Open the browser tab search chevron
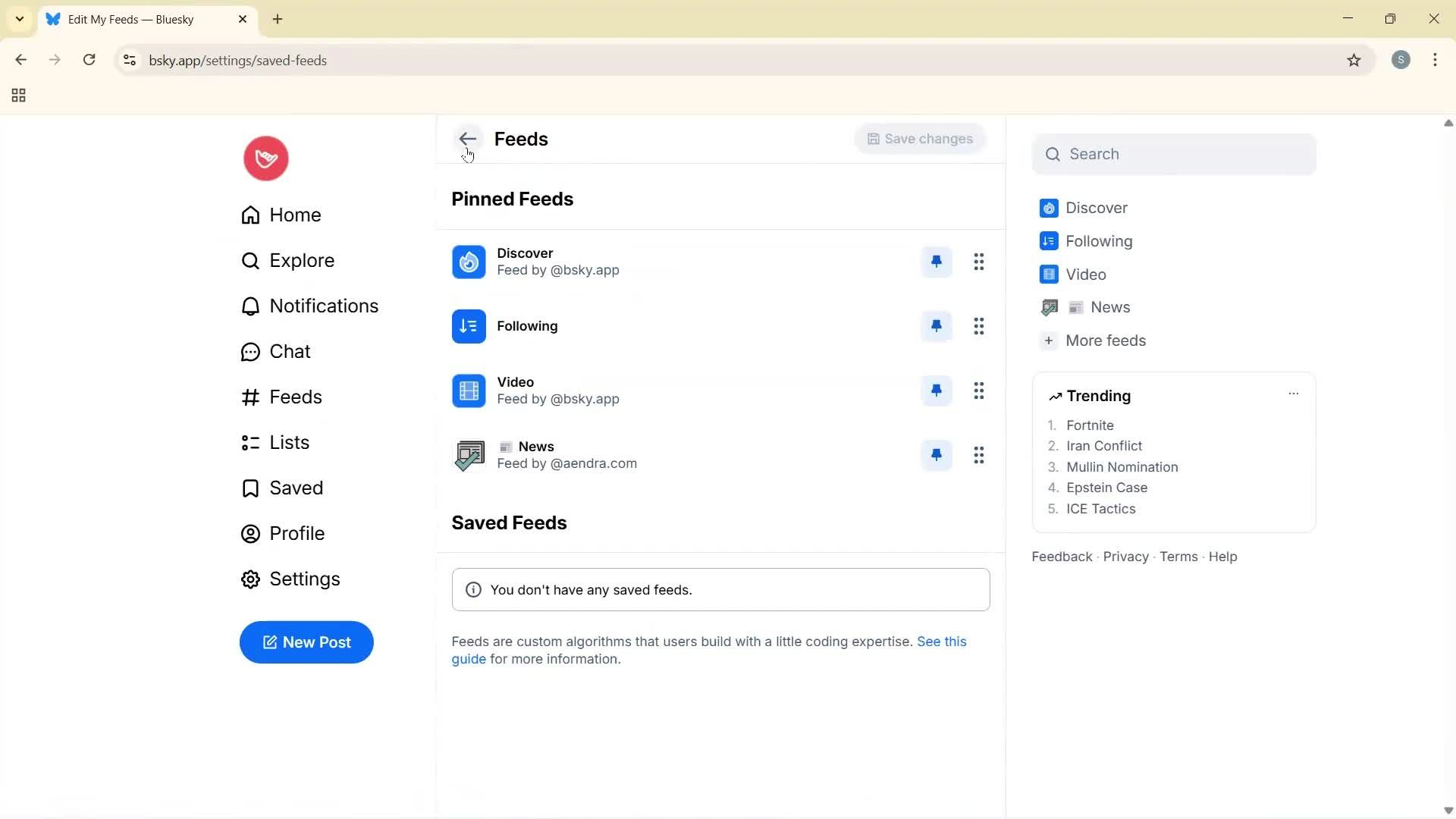The width and height of the screenshot is (1456, 819). (x=19, y=19)
